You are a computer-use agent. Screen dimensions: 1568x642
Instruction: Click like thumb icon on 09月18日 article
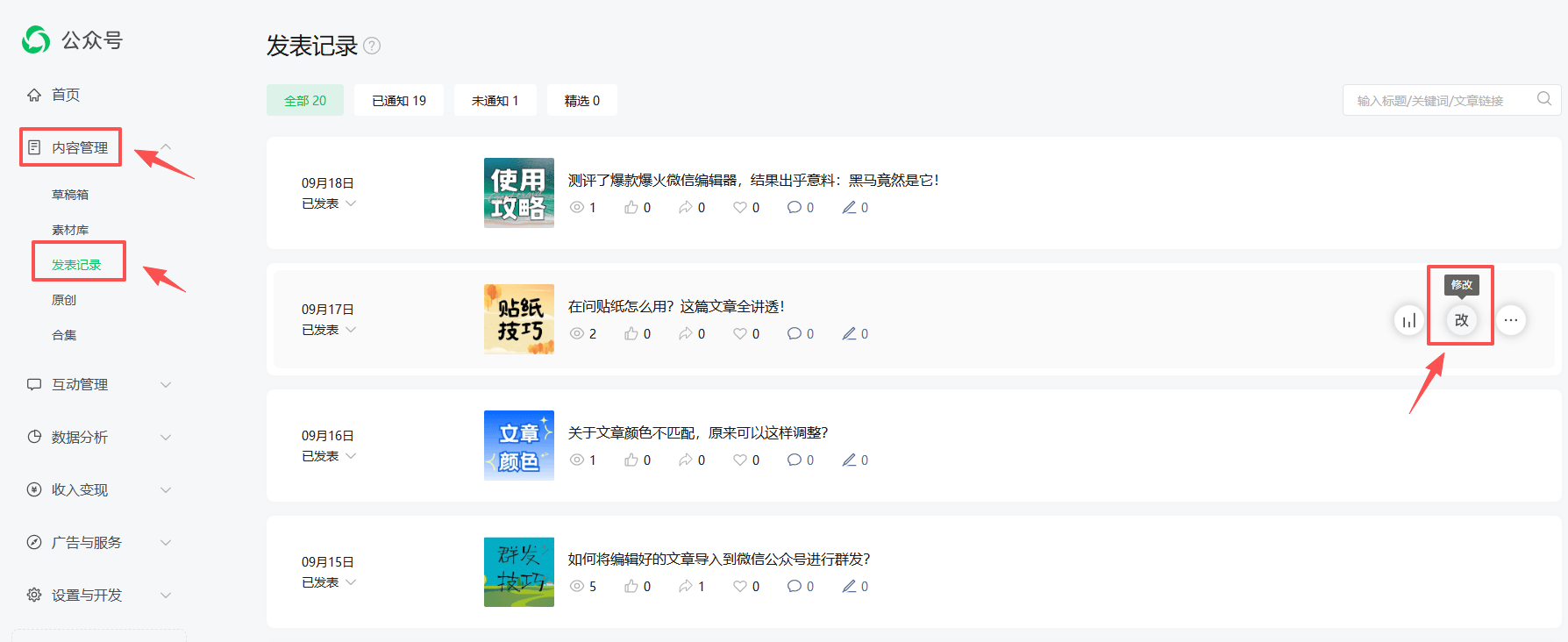(x=631, y=207)
